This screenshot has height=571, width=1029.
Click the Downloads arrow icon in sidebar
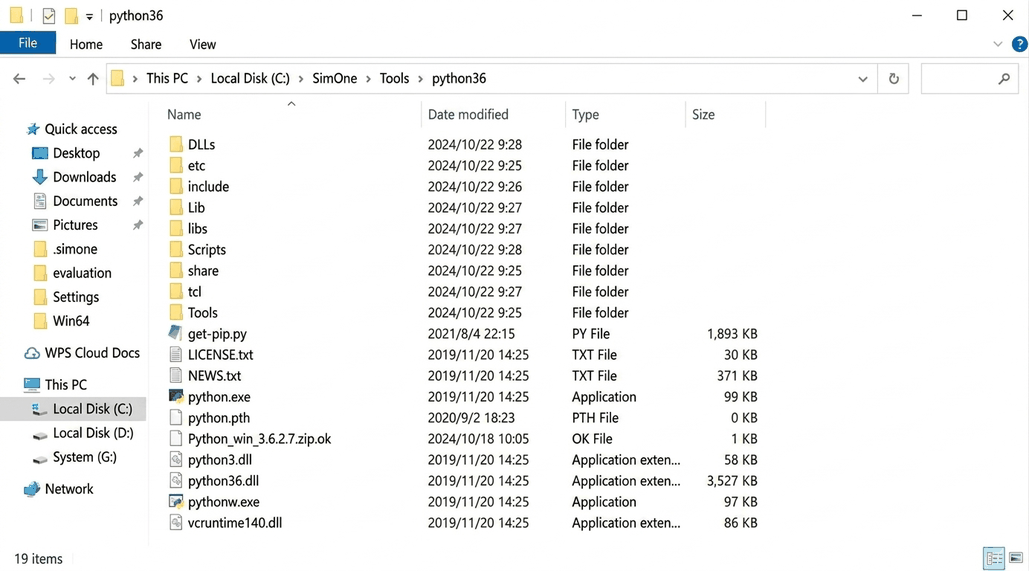point(40,177)
